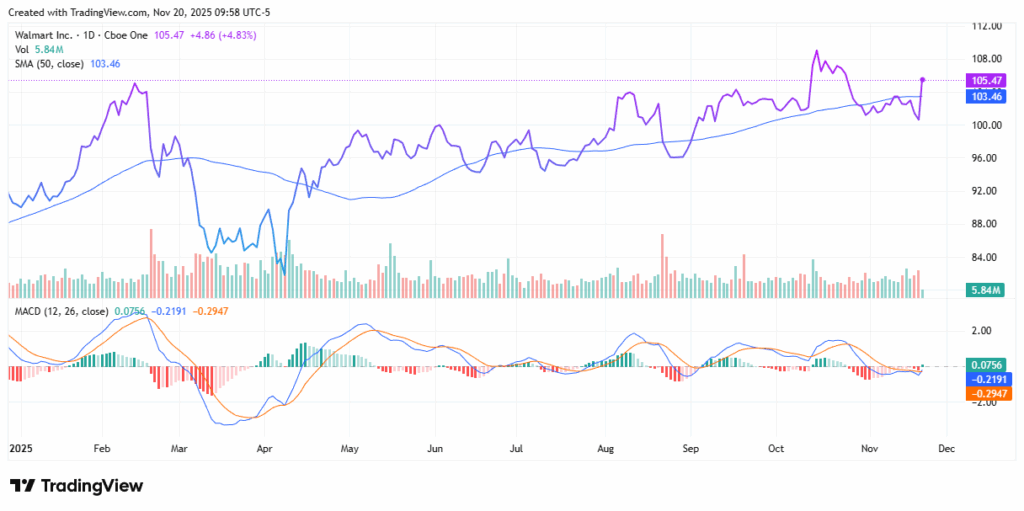
Task: Click the TradingView logo icon
Action: (22, 486)
